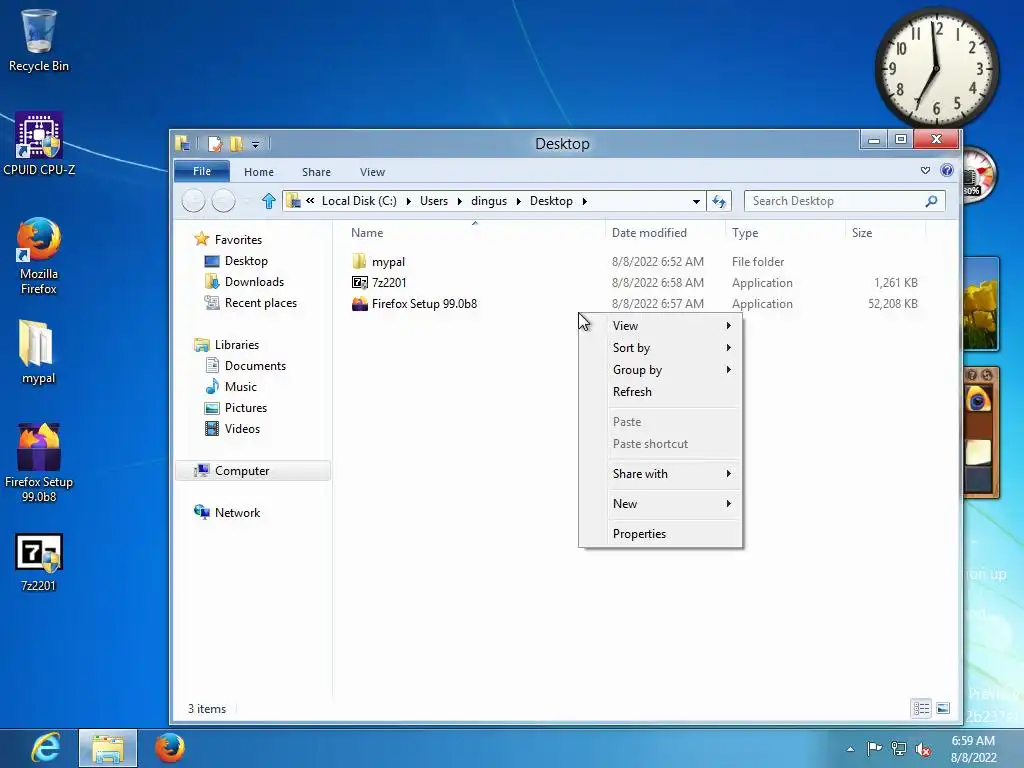Click the Up one level arrow
Image resolution: width=1024 pixels, height=768 pixels.
[268, 200]
